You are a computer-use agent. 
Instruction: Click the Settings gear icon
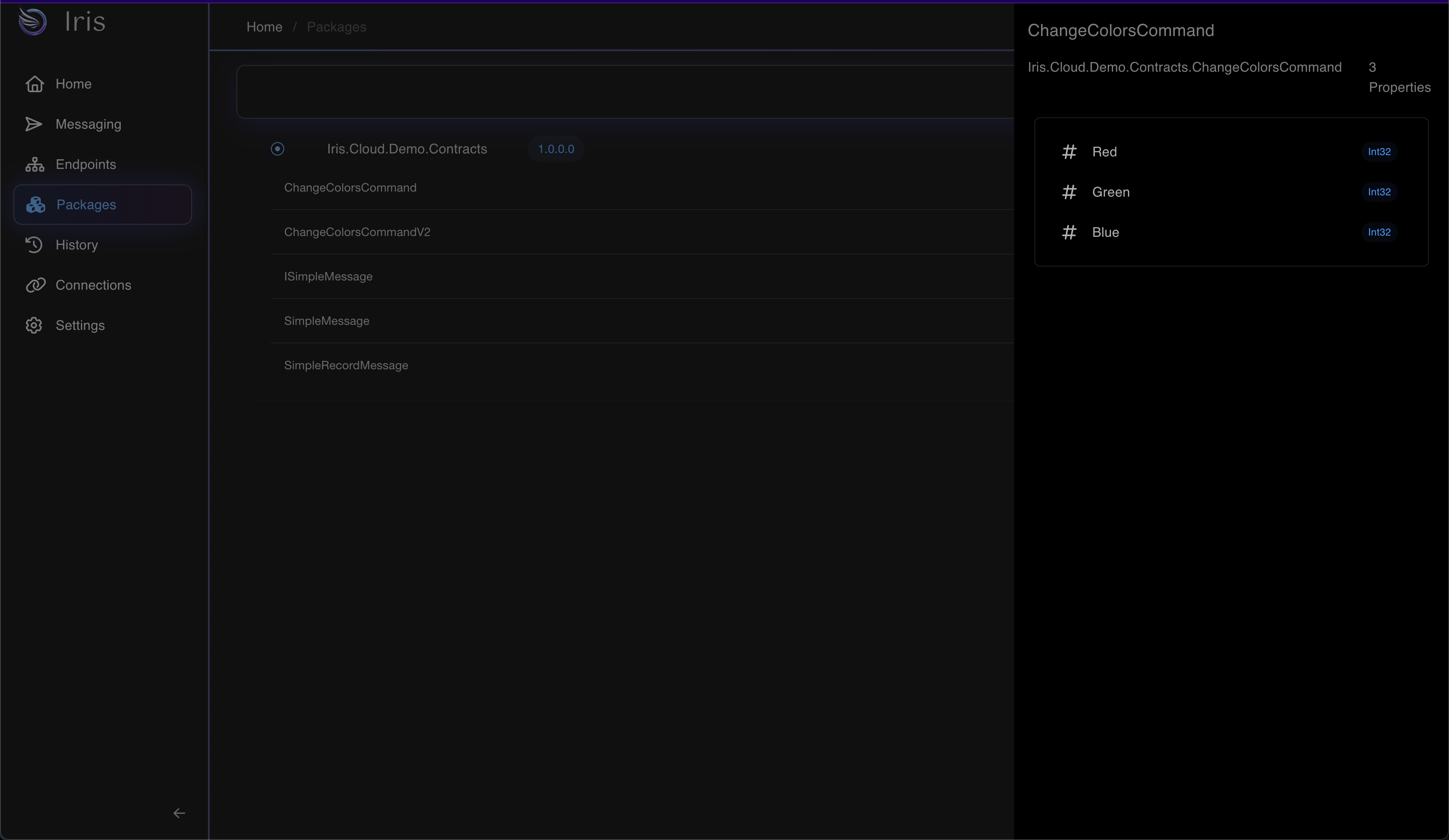pos(34,325)
